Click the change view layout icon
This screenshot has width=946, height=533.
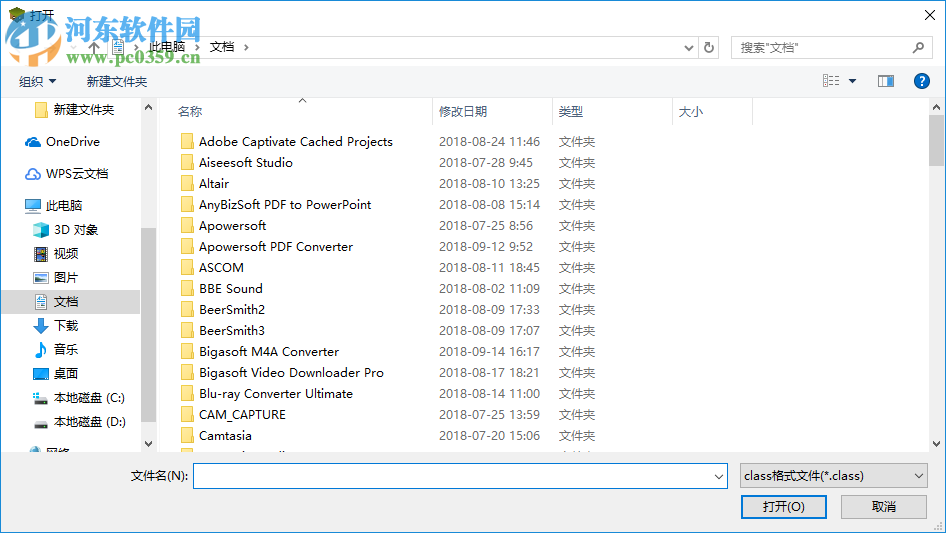tap(831, 81)
